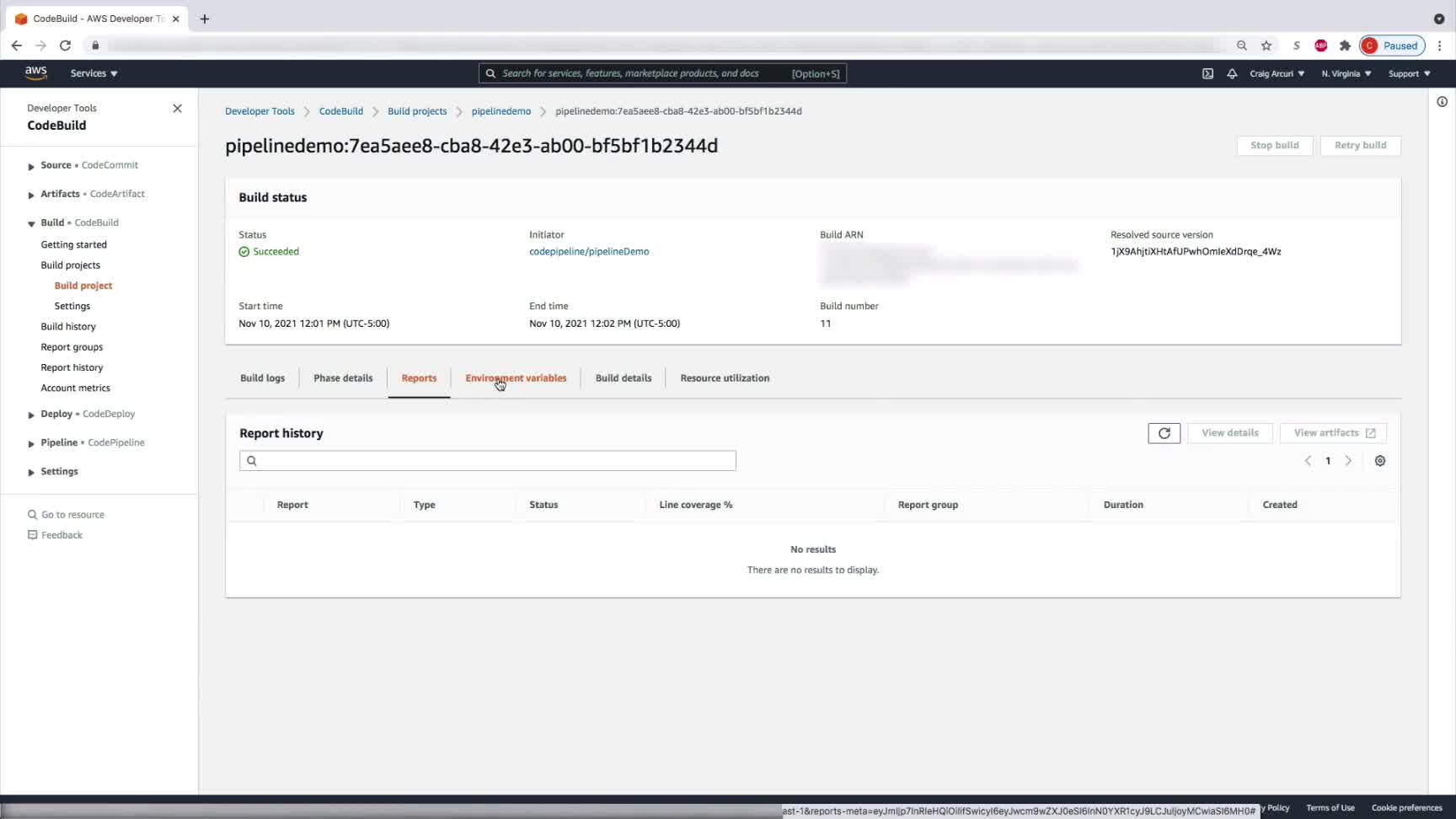Collapse the Build CodeBuild section
This screenshot has width=1456, height=819.
click(31, 223)
